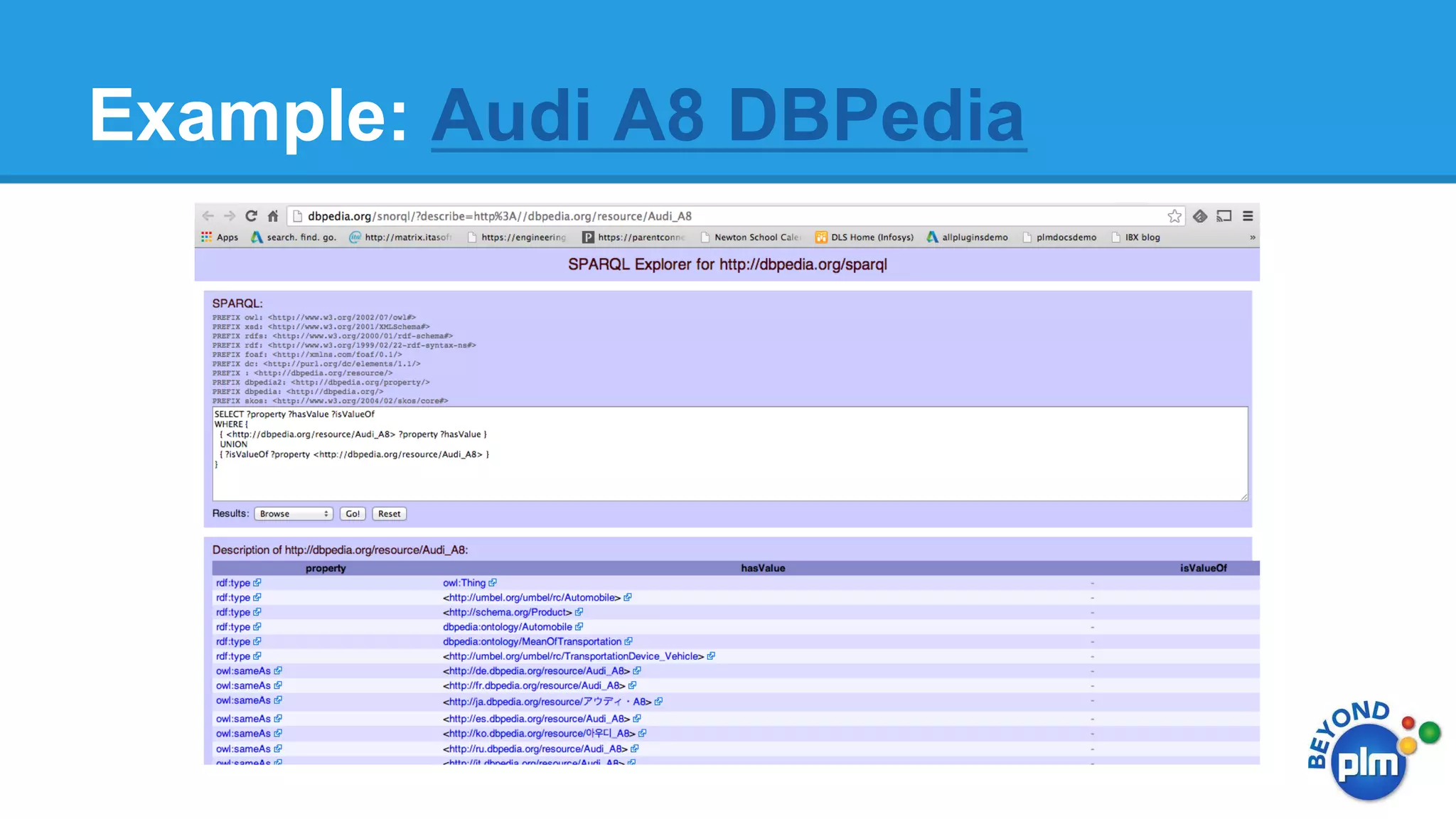Viewport: 1456px width, 819px height.
Task: Open the https://engineering bookmark
Action: tap(517, 237)
